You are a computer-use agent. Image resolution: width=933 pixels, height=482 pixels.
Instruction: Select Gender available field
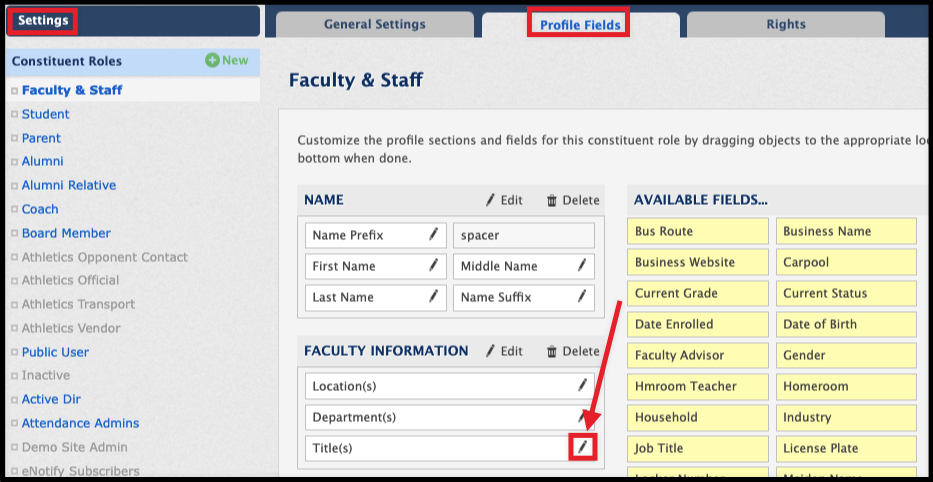click(x=846, y=355)
